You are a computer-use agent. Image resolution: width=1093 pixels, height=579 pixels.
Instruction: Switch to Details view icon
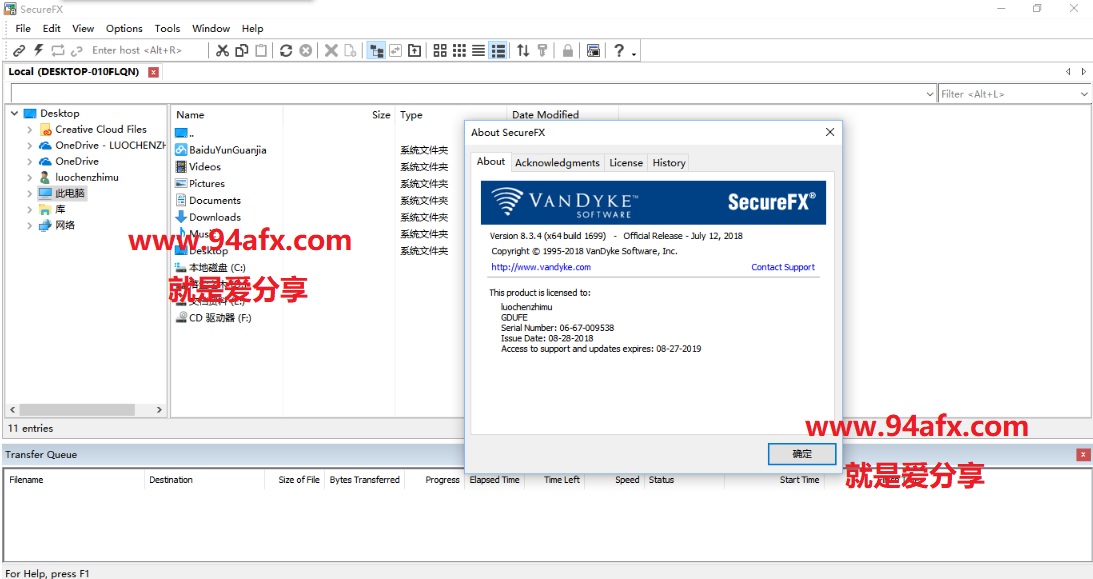(x=498, y=50)
